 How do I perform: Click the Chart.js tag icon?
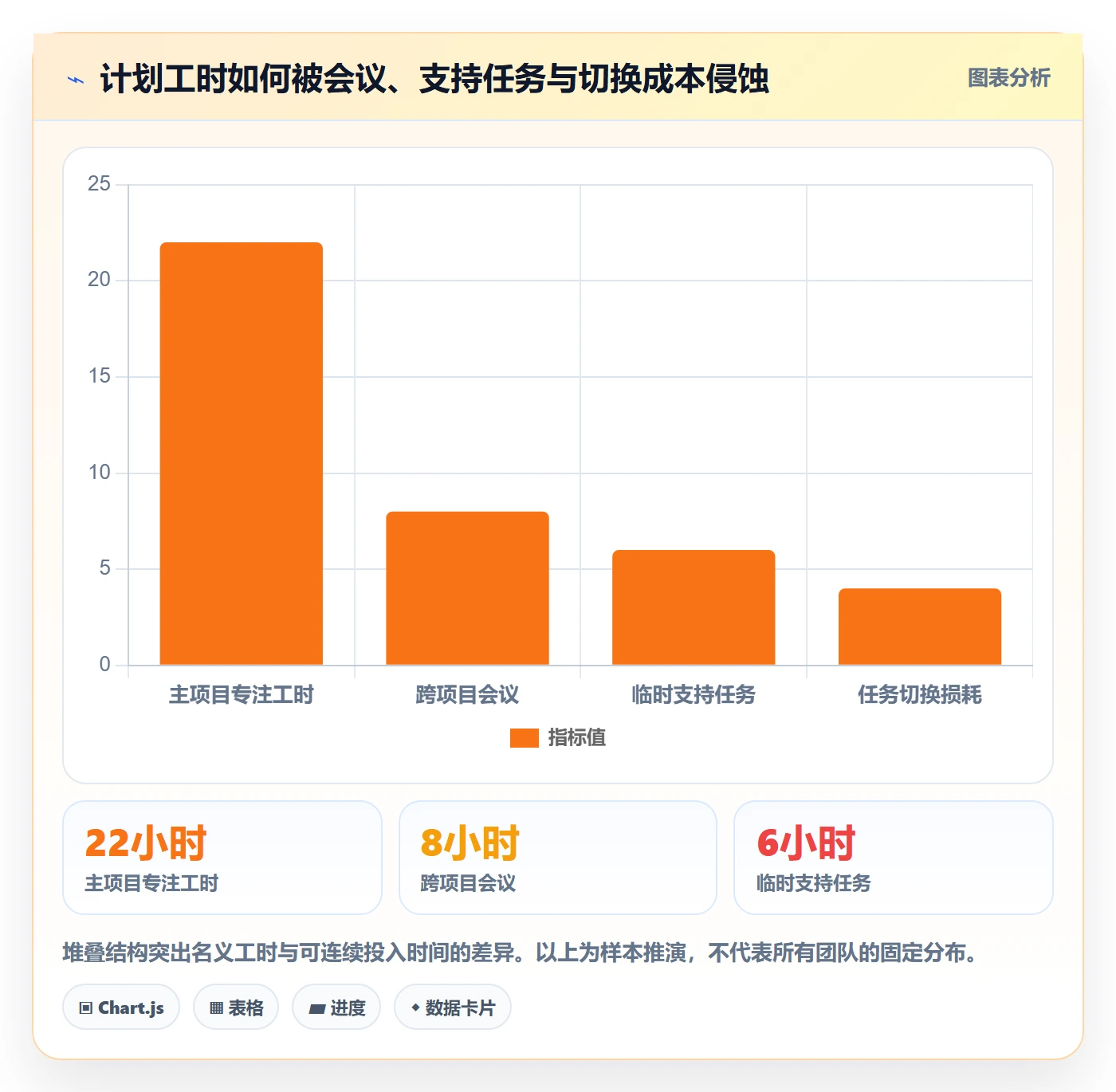[86, 1008]
